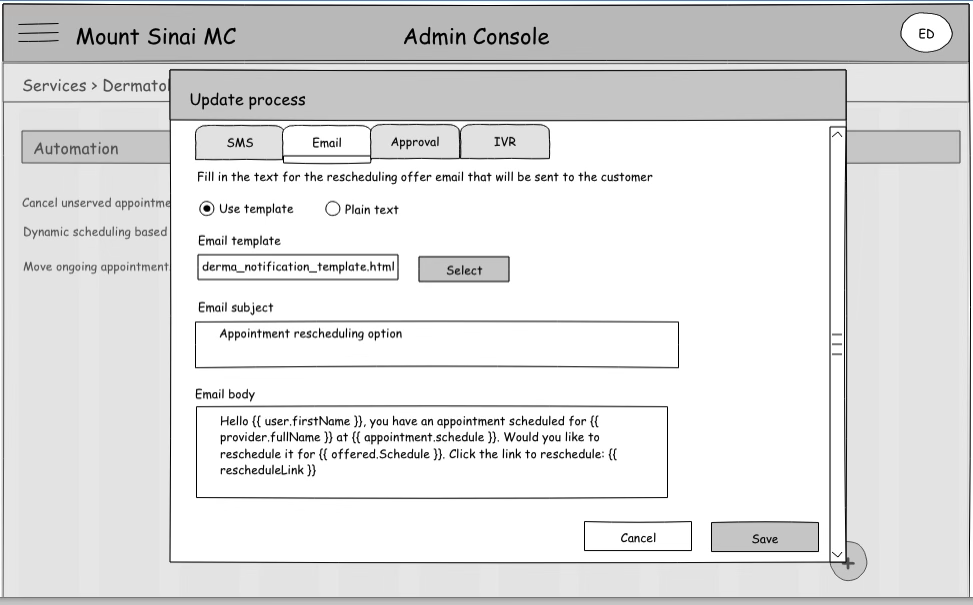973x605 pixels.
Task: Click the scrollbar up arrow in the dialog
Action: tap(836, 134)
